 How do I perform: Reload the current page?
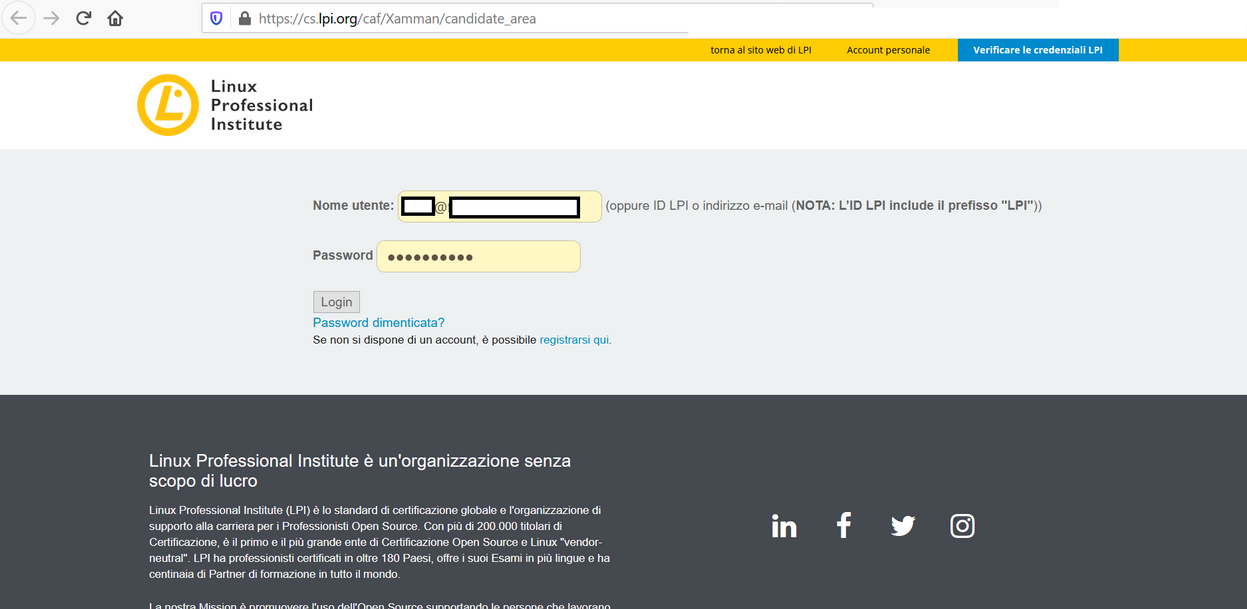(x=84, y=18)
